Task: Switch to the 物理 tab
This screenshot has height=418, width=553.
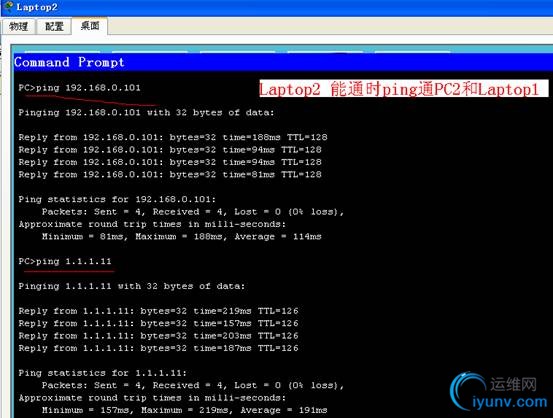Action: [19, 26]
